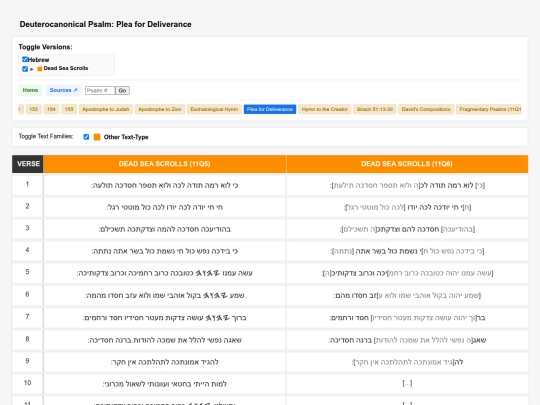This screenshot has height=405, width=540.
Task: Click the 11Q5 Hebrew text of verse 7
Action: [165, 318]
